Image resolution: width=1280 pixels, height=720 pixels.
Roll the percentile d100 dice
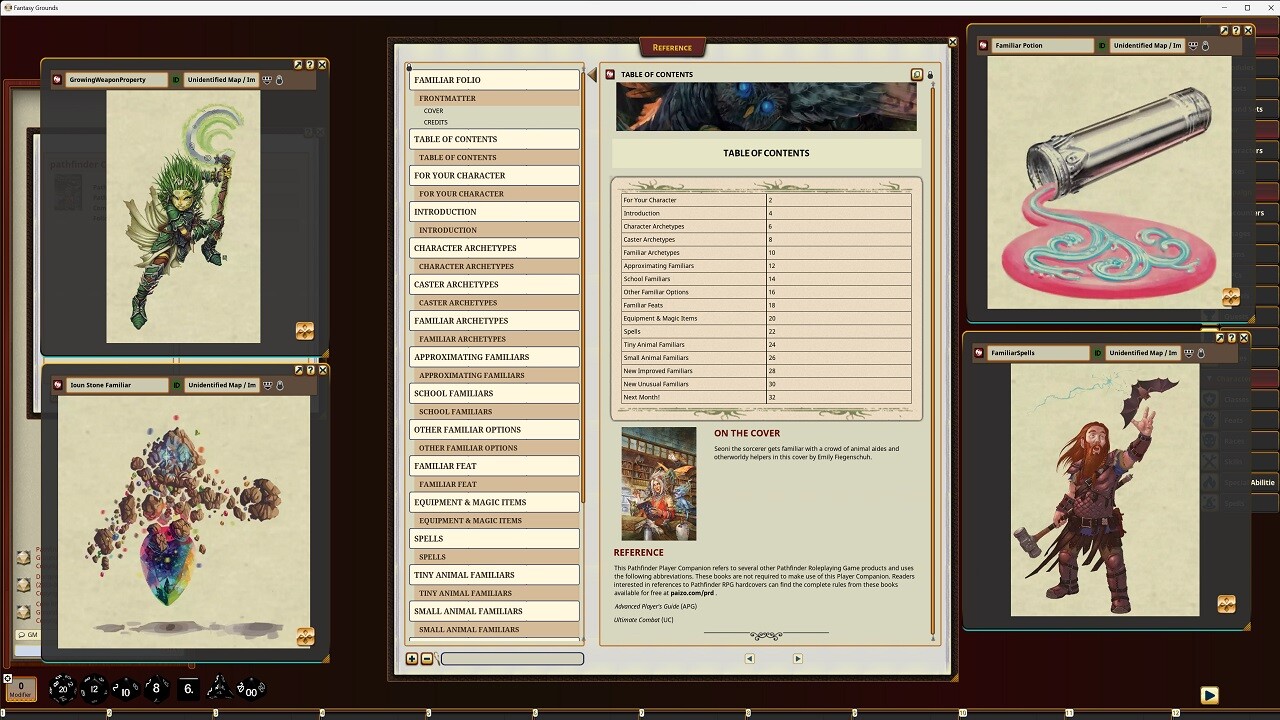click(x=251, y=691)
